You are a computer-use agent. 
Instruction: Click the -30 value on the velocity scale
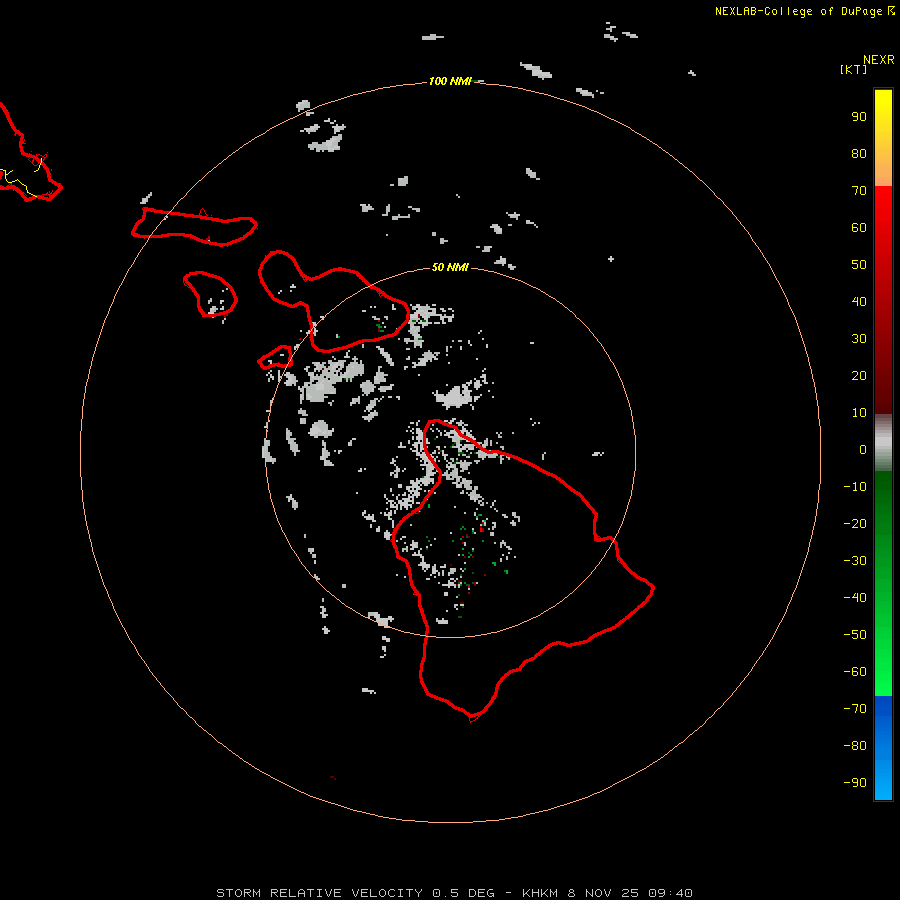[x=855, y=561]
